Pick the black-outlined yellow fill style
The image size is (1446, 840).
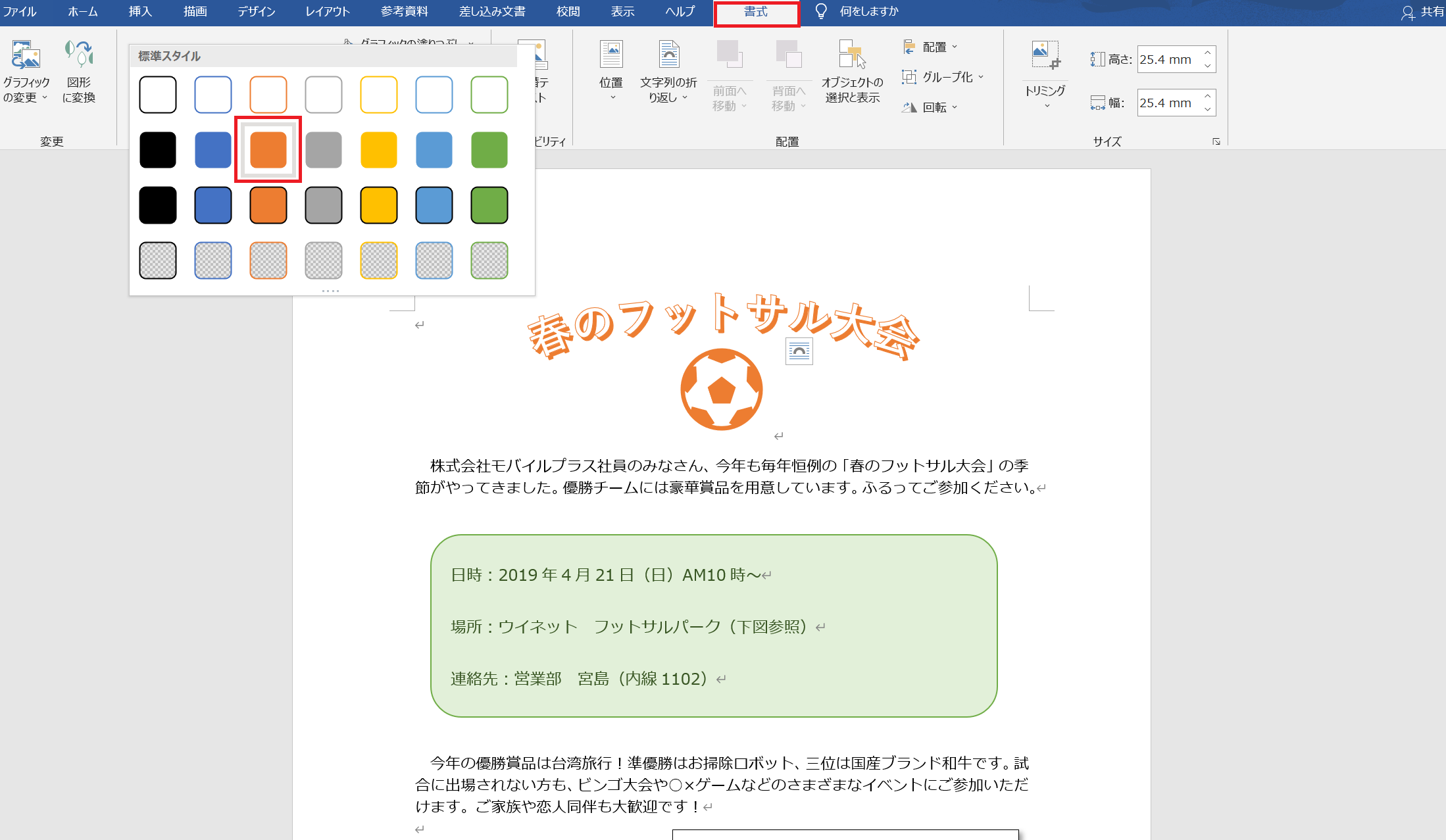point(379,205)
